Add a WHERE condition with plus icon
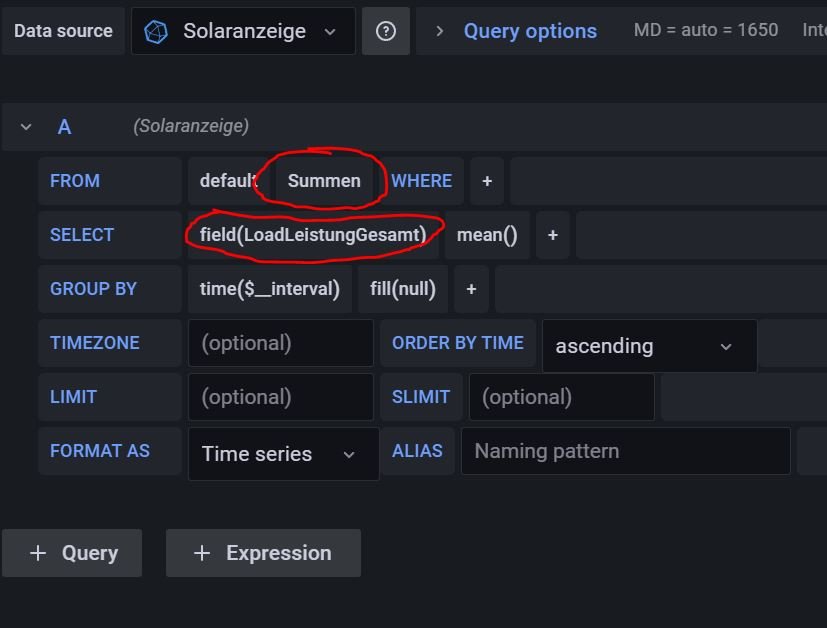Viewport: 827px width, 628px height. click(487, 181)
